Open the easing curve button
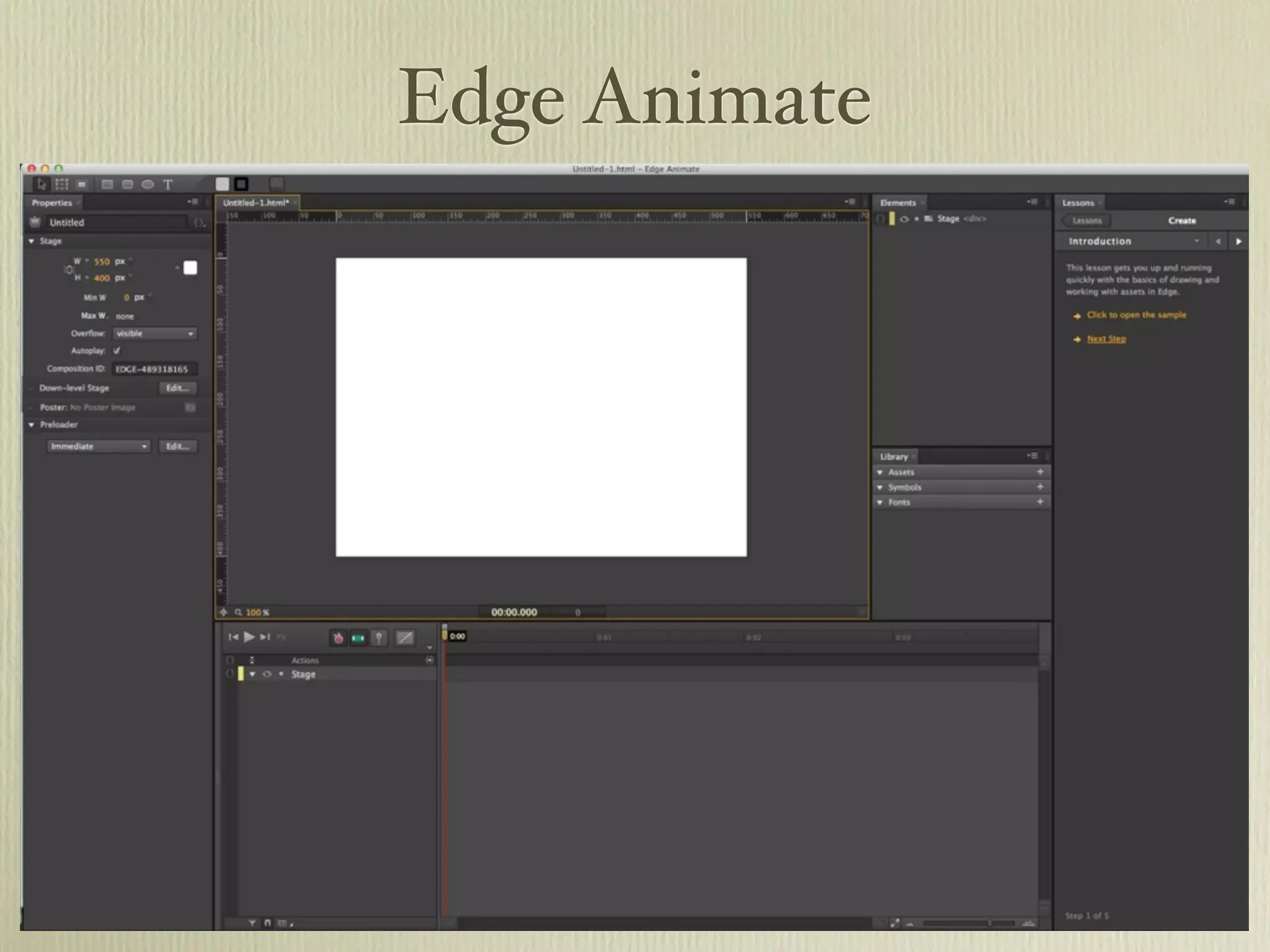Viewport: 1270px width, 952px height. 405,638
